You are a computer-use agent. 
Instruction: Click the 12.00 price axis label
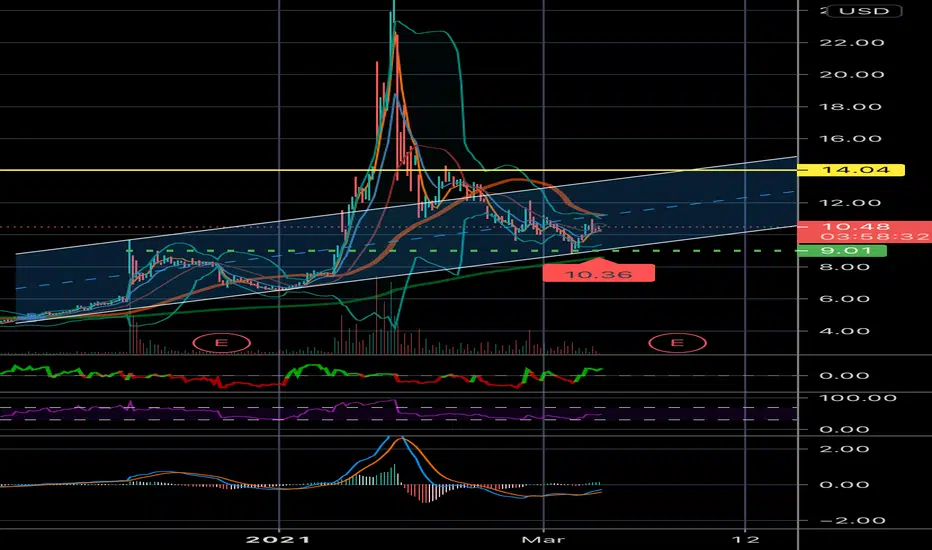click(851, 203)
